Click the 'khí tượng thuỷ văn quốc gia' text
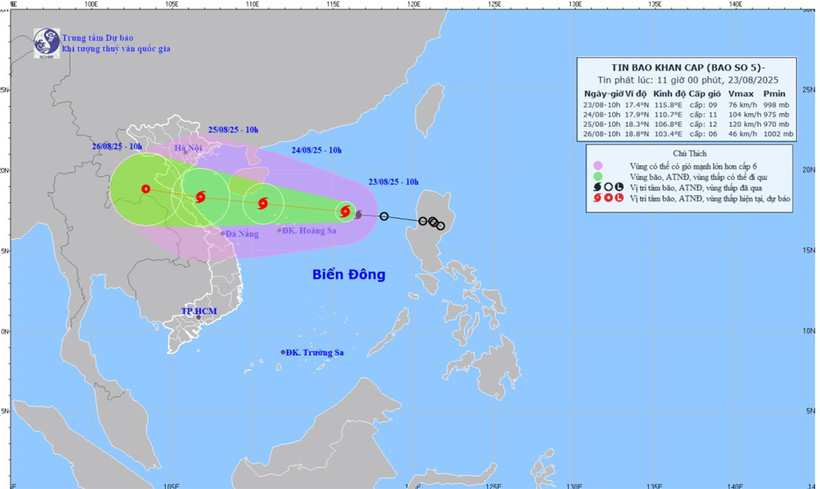 coord(116,49)
